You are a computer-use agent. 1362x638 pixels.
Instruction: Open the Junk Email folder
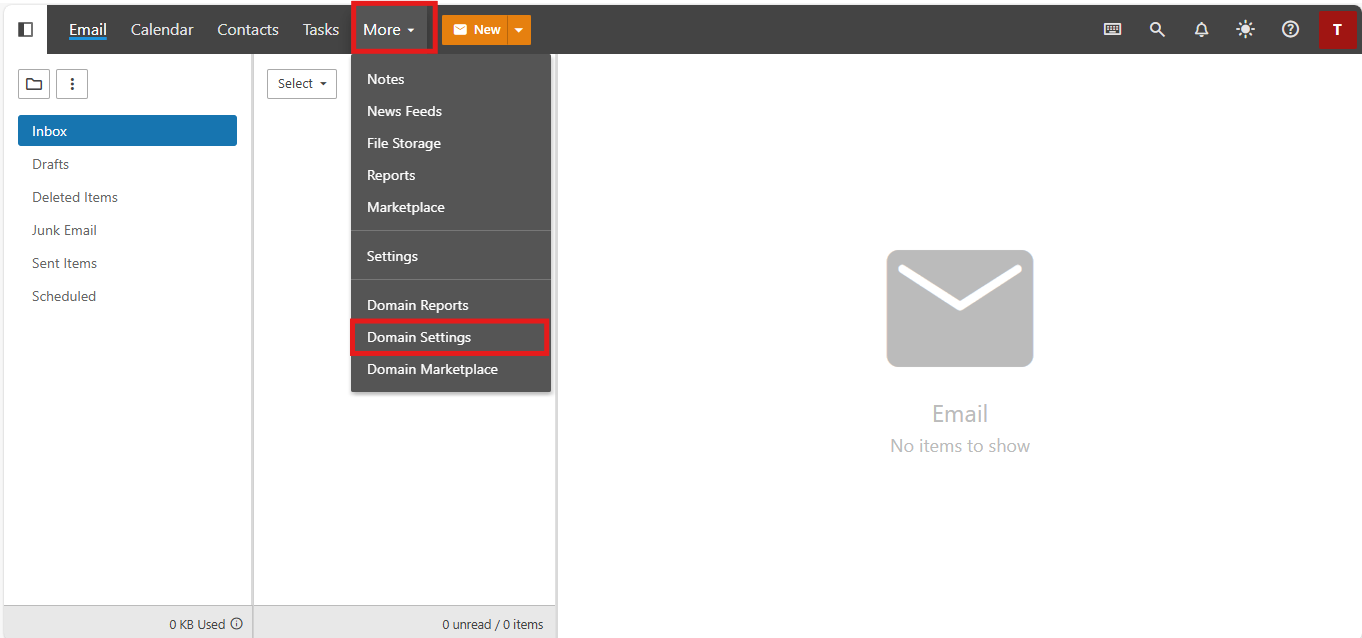(64, 230)
